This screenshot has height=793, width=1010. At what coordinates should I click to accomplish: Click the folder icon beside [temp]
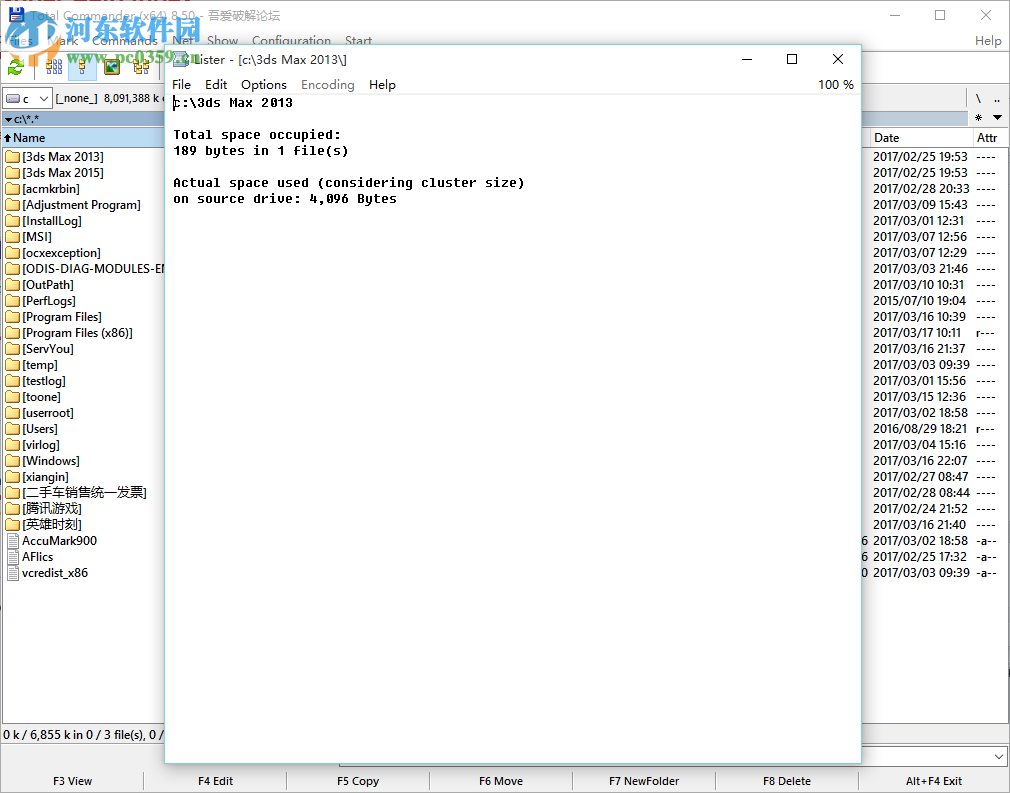pyautogui.click(x=12, y=365)
